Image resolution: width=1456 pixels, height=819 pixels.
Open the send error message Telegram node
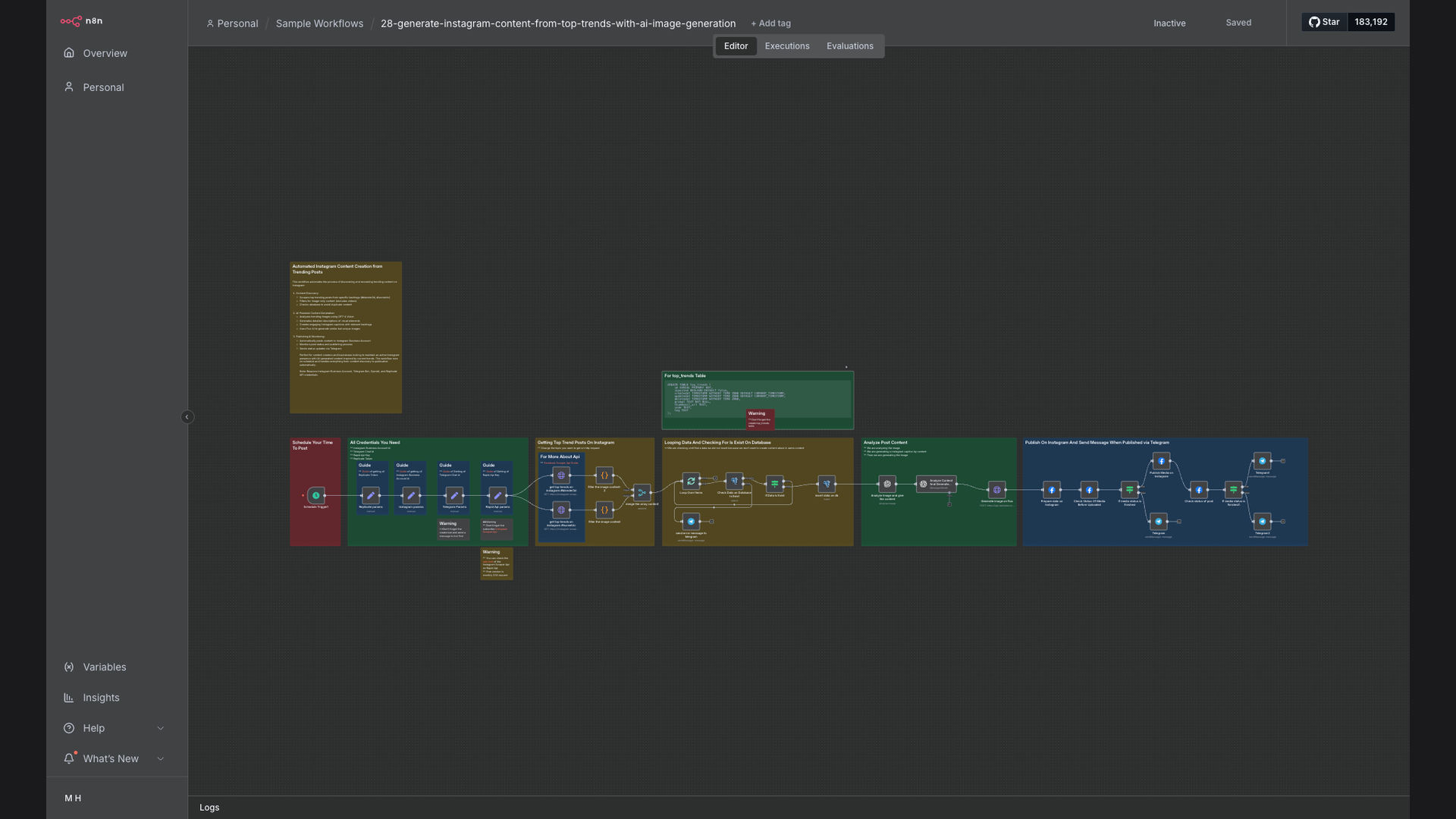691,521
